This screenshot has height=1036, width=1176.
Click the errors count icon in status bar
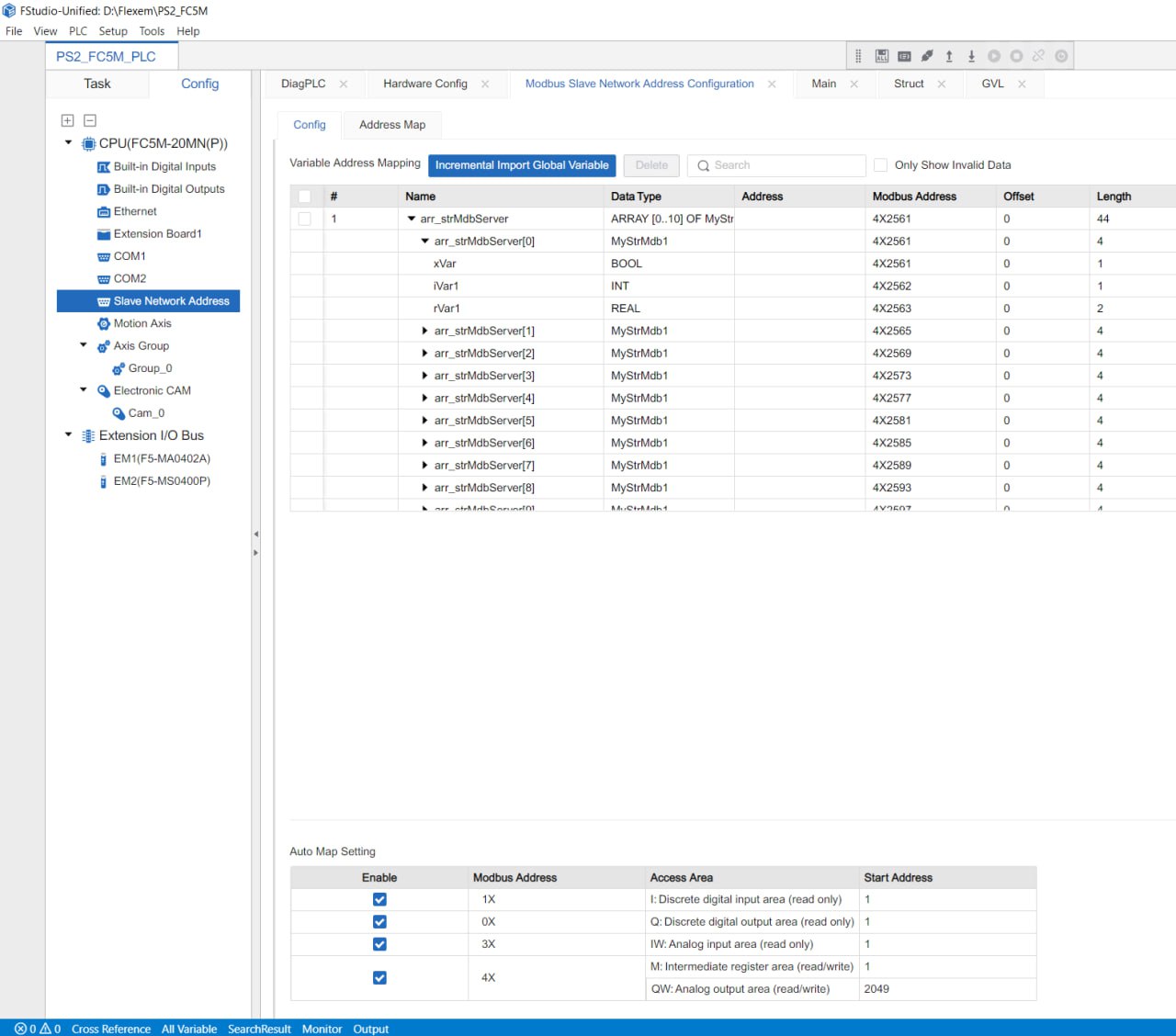pos(20,1029)
